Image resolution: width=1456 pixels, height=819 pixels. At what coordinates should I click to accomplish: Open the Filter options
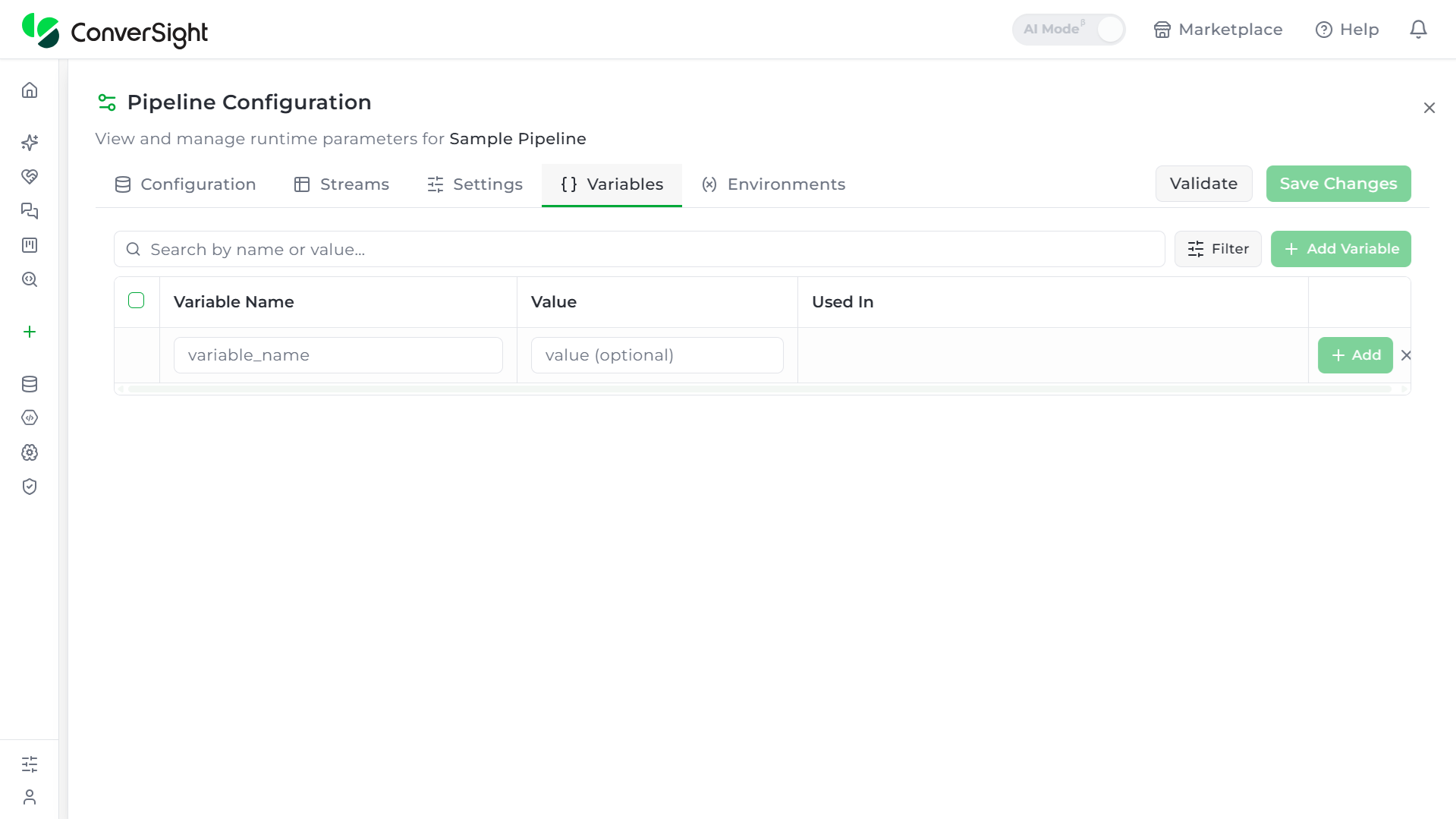point(1218,249)
